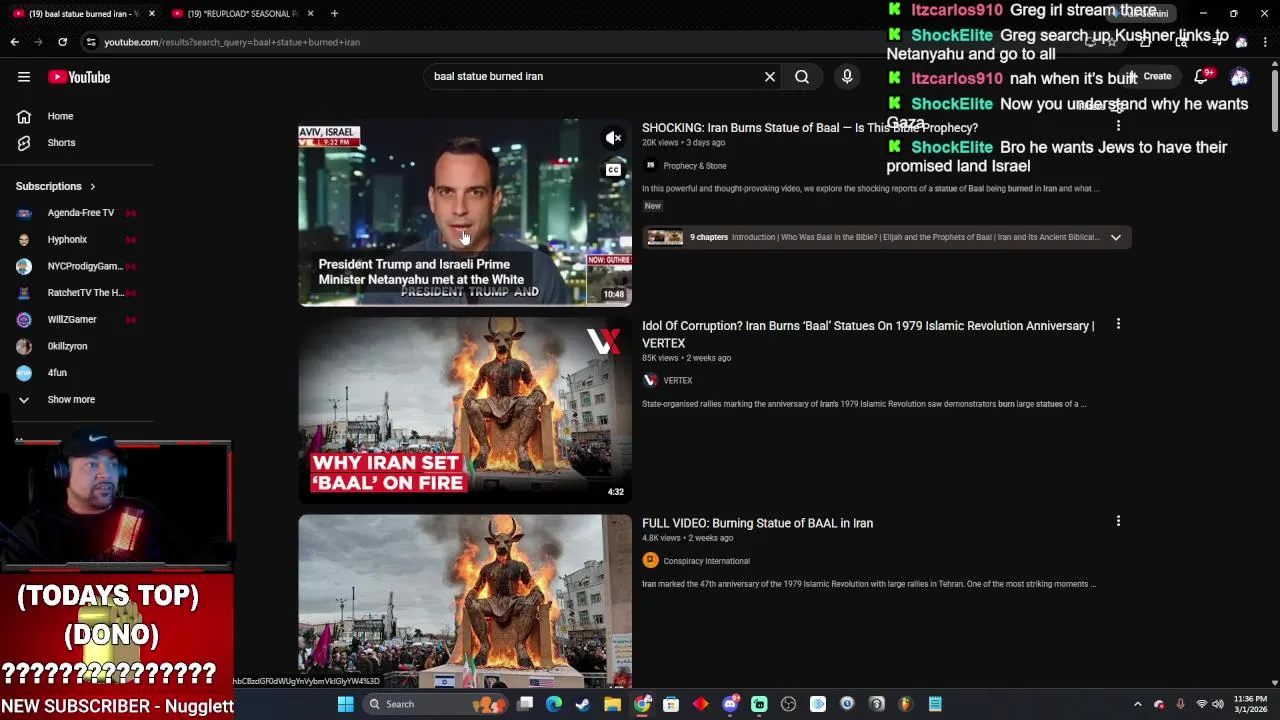The image size is (1280, 720).
Task: Open Discord from the taskbar
Action: click(x=730, y=704)
